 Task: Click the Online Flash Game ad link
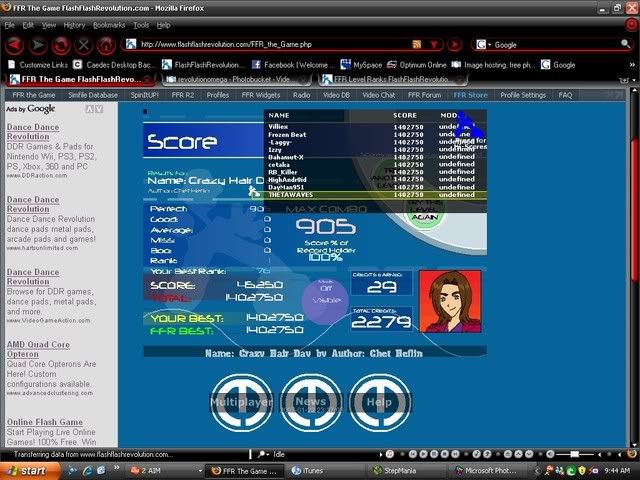pyautogui.click(x=45, y=422)
